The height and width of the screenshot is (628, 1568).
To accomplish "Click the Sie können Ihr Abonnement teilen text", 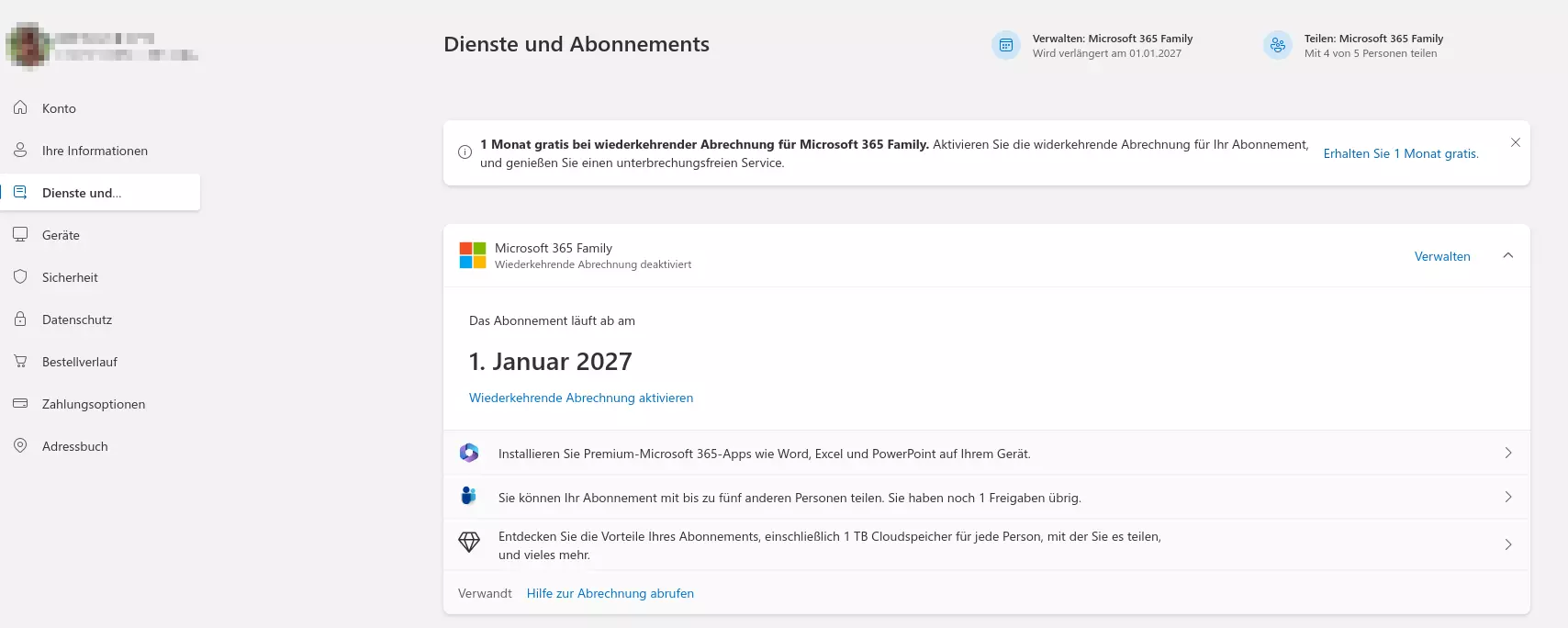I will pos(790,498).
